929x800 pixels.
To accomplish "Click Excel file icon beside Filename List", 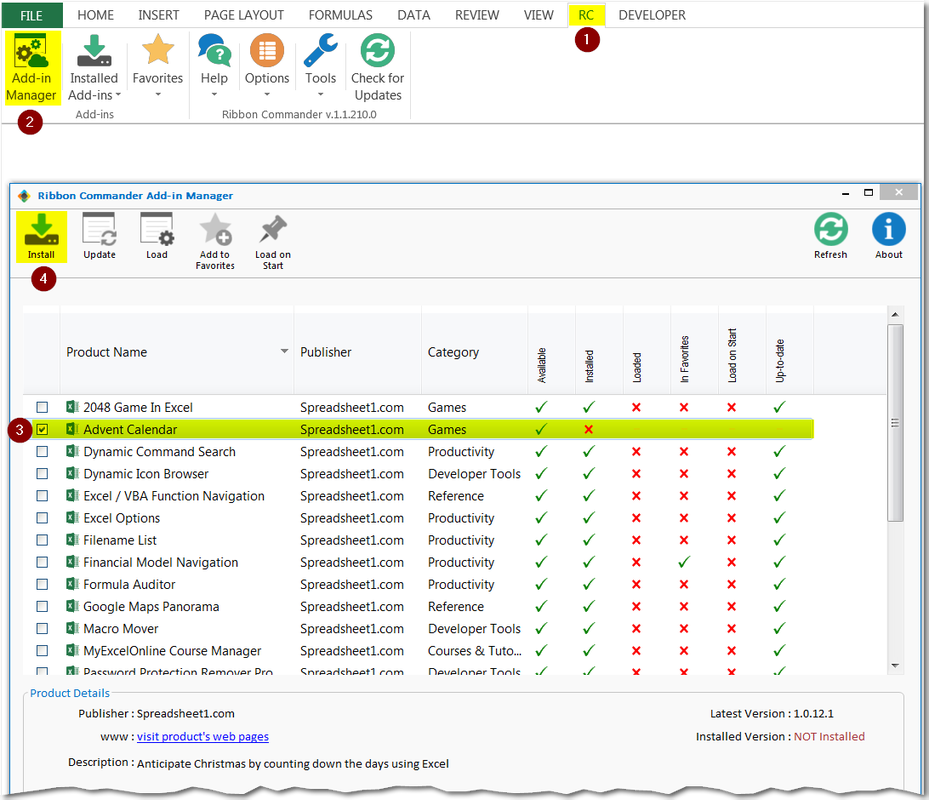I will coord(72,540).
